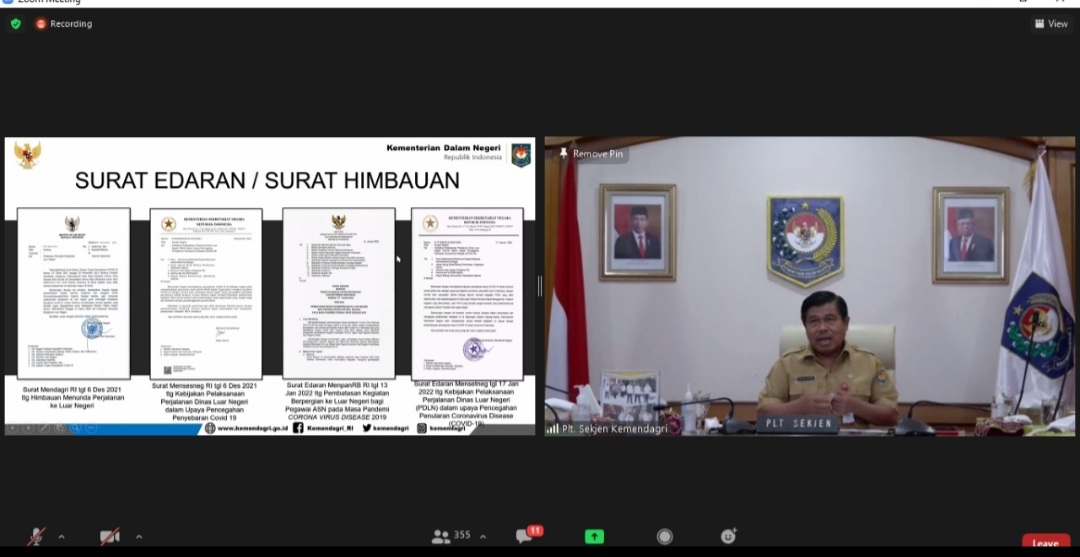Open the View layout menu
This screenshot has width=1080, height=557.
click(1051, 24)
